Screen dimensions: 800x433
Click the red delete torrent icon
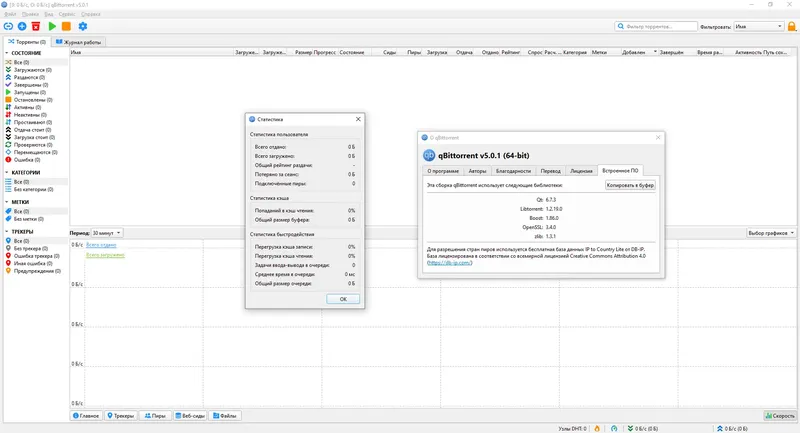pos(36,26)
